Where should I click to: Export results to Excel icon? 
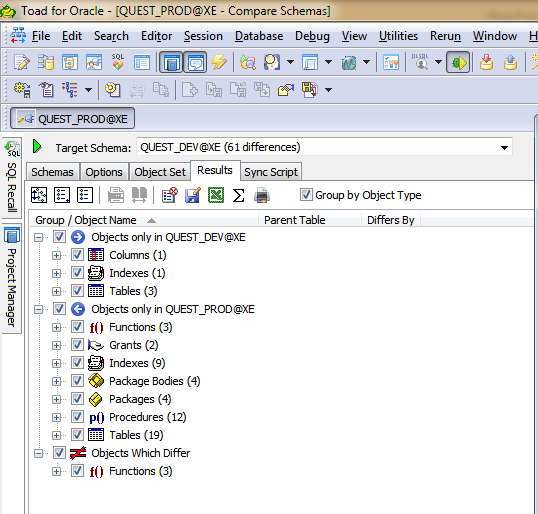pos(216,195)
